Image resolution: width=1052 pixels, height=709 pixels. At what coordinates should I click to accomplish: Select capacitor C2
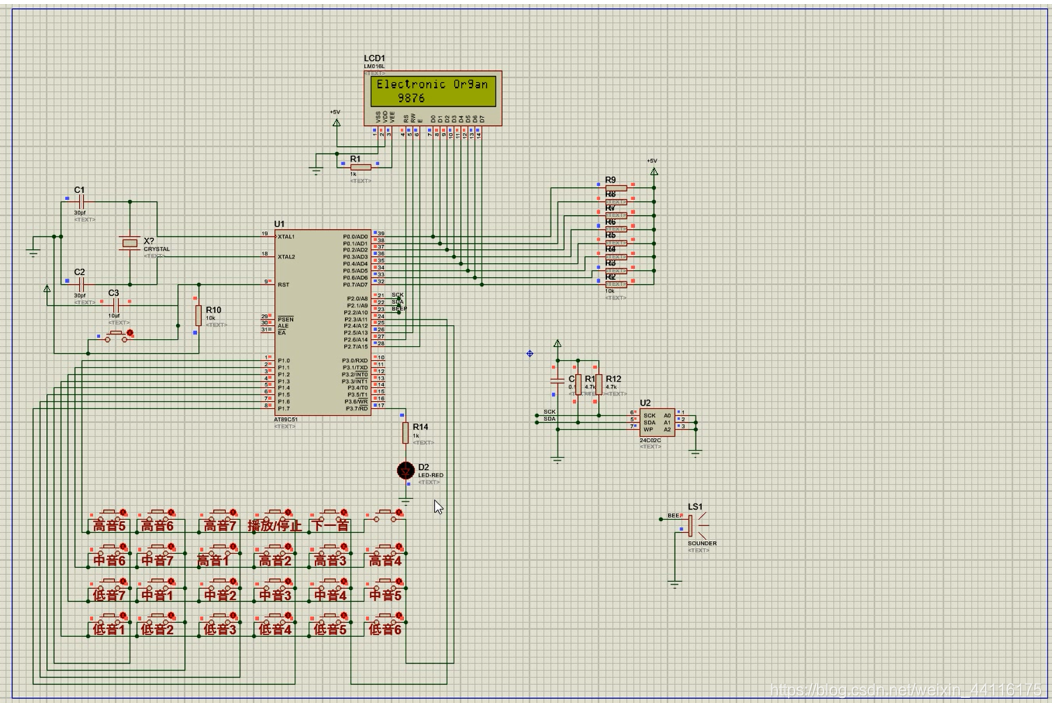[81, 284]
